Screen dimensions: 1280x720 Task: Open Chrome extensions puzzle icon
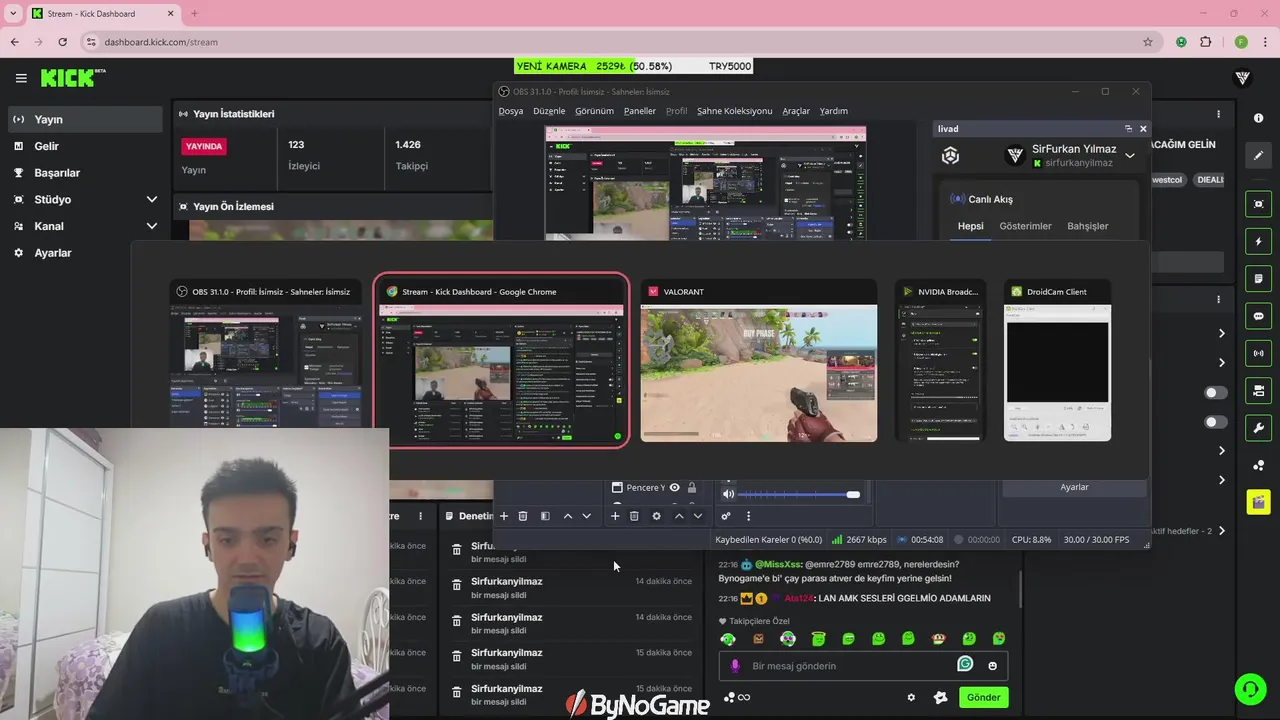pyautogui.click(x=1205, y=42)
